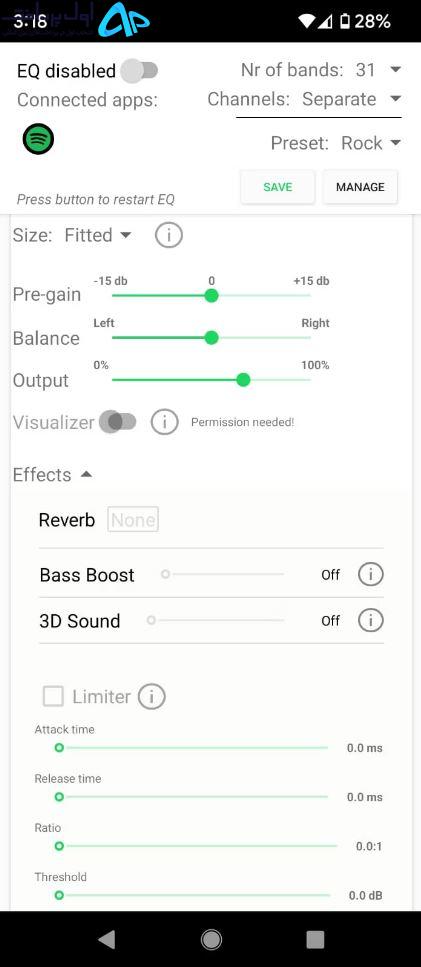Tap the Spotify connected app icon

point(38,139)
